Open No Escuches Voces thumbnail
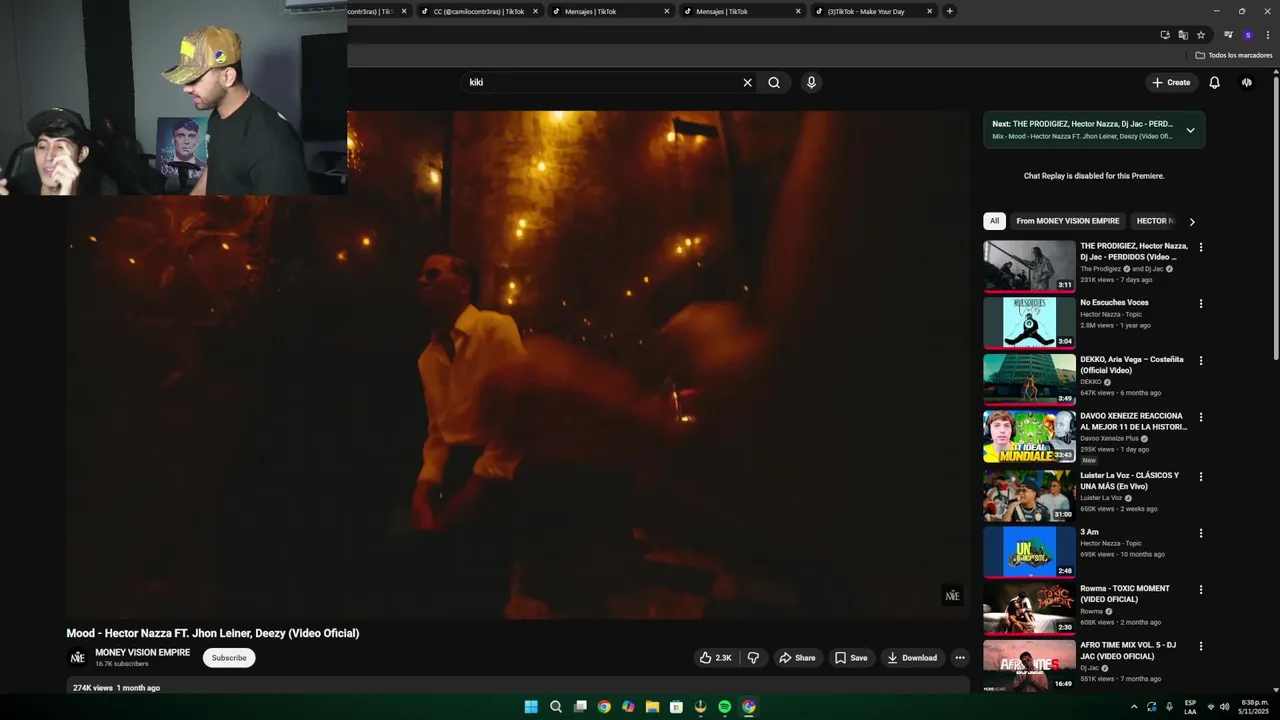 pyautogui.click(x=1029, y=322)
